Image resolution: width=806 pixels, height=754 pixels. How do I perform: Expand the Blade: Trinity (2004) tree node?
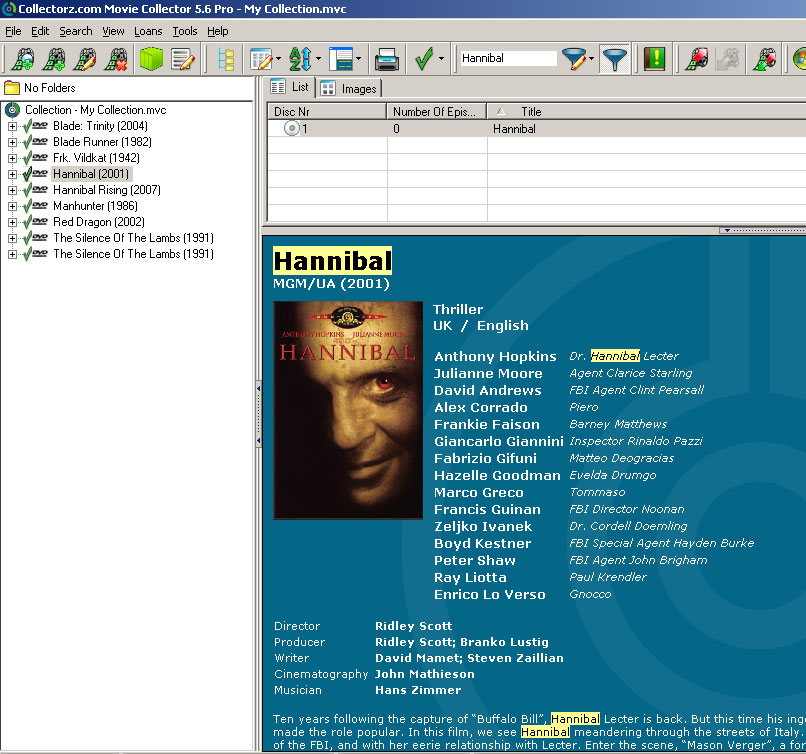click(12, 126)
